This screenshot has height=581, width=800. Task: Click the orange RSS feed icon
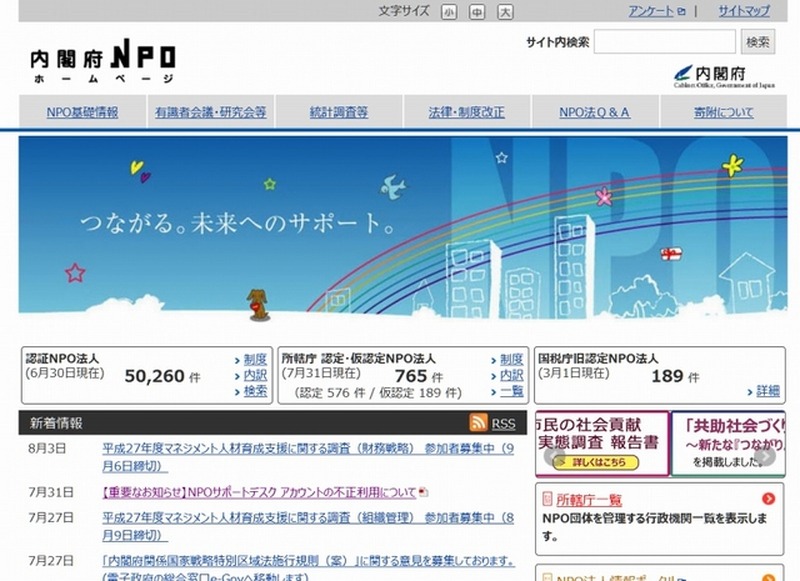pyautogui.click(x=478, y=423)
